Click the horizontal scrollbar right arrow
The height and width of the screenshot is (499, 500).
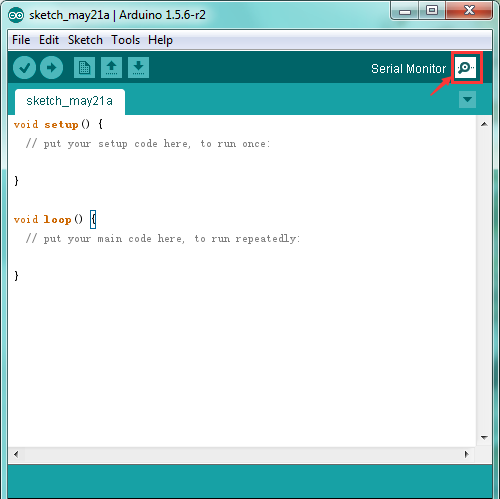coord(467,454)
